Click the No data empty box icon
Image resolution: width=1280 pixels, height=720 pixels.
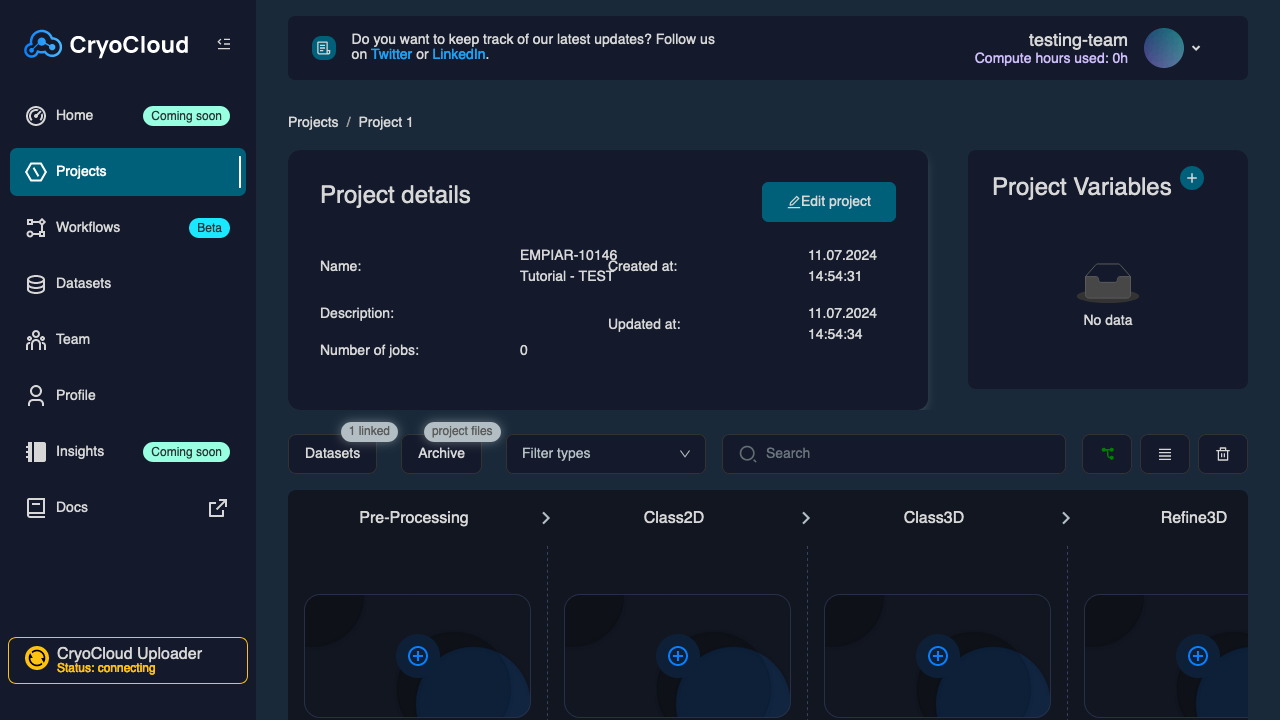pyautogui.click(x=1108, y=282)
